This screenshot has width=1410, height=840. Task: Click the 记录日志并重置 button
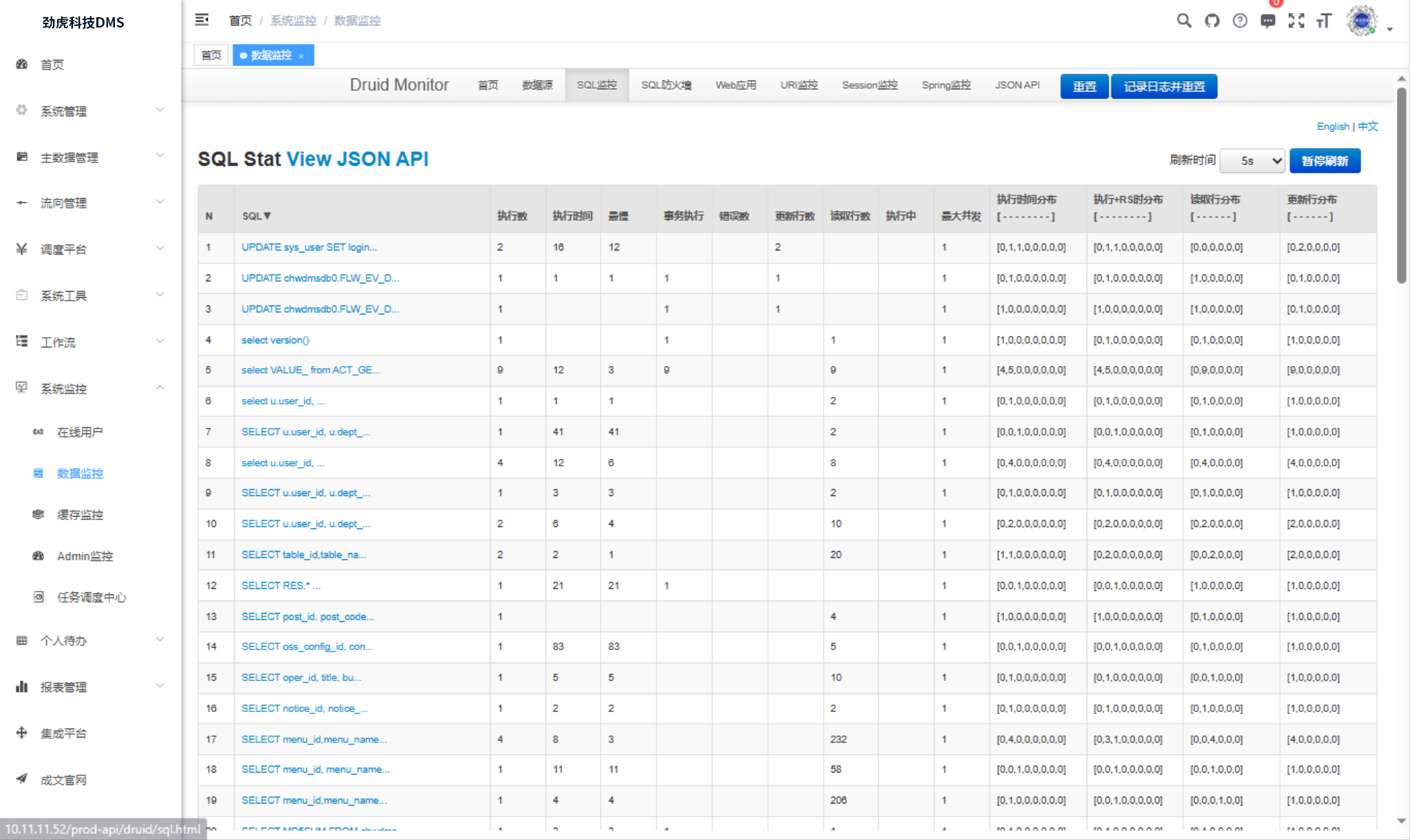coord(1164,87)
